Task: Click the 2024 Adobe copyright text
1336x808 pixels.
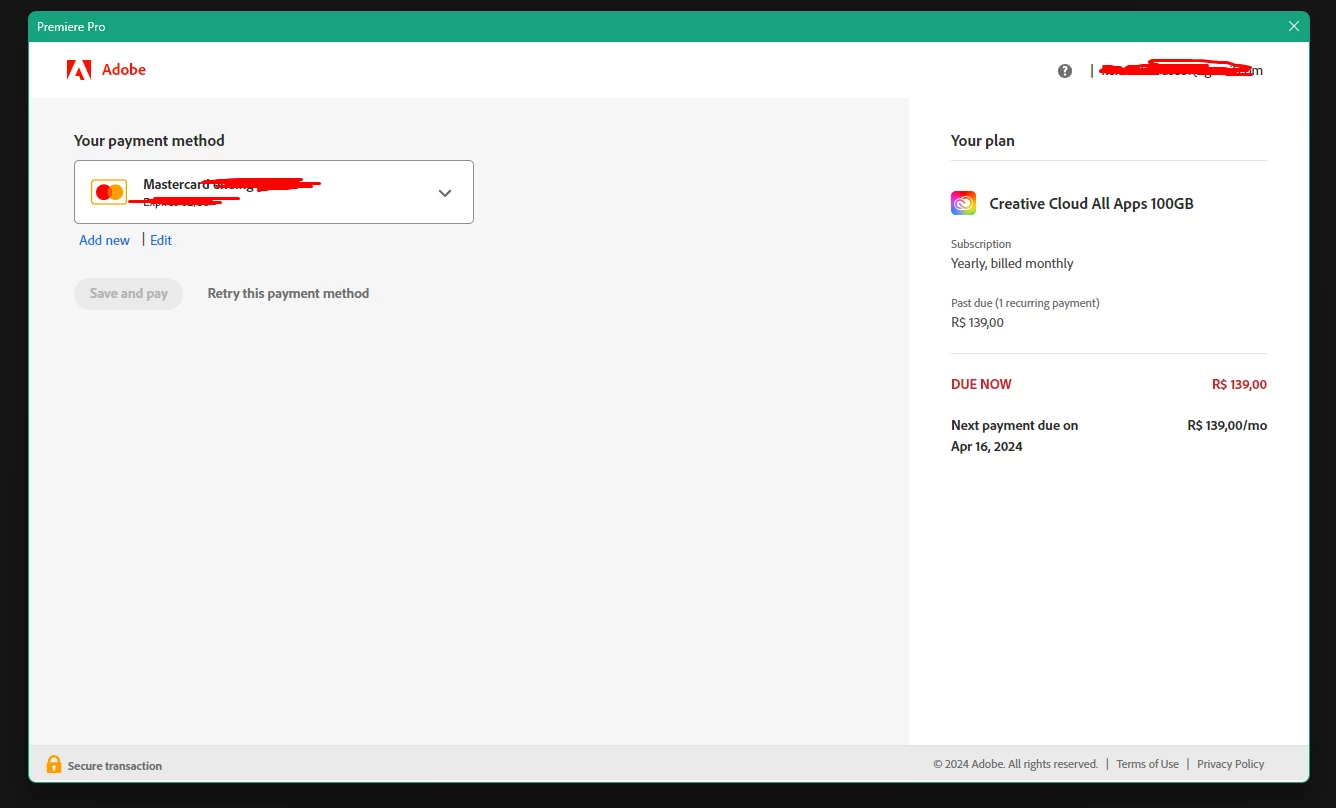Action: click(x=1015, y=764)
